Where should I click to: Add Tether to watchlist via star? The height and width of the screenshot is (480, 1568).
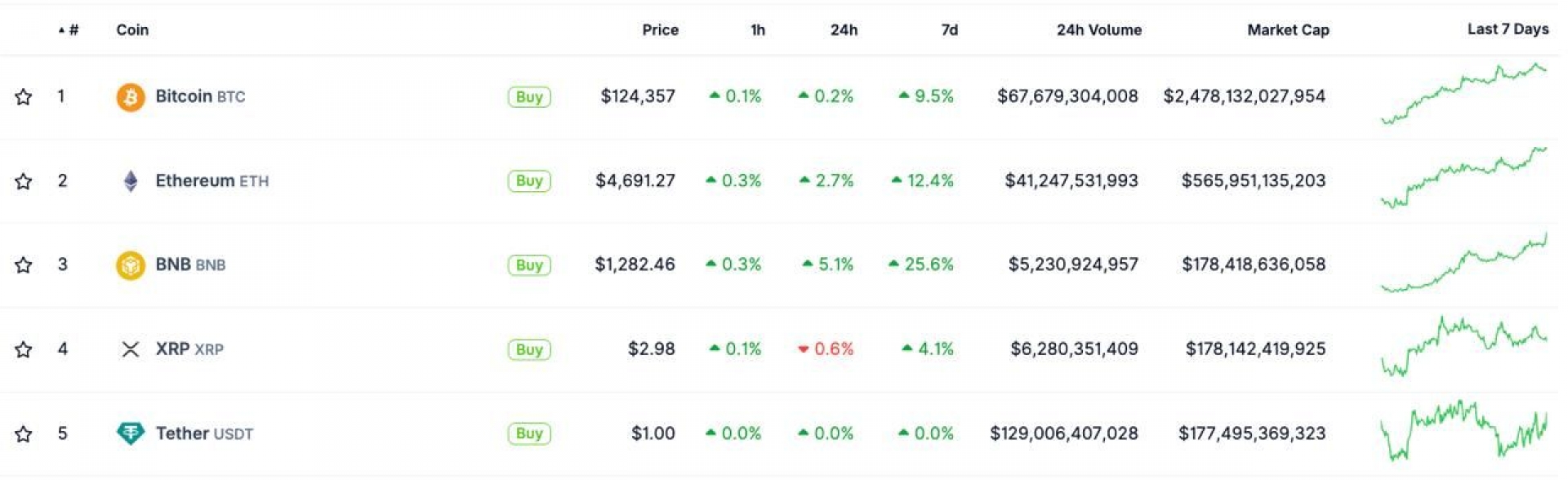coord(24,433)
